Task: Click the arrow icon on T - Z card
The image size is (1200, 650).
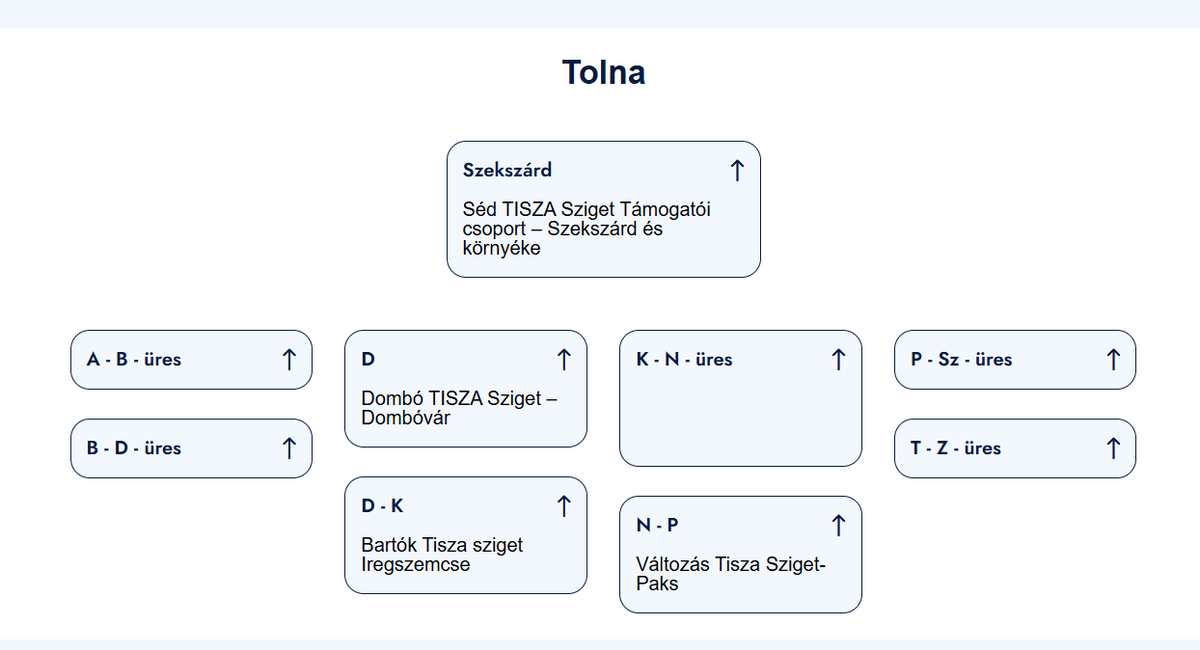Action: pos(1112,448)
